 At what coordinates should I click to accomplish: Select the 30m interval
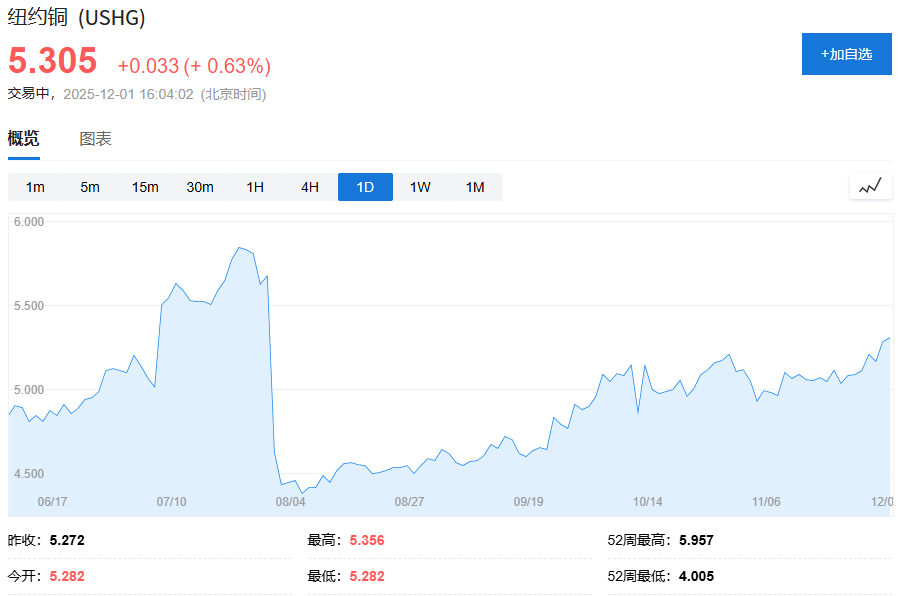(200, 187)
